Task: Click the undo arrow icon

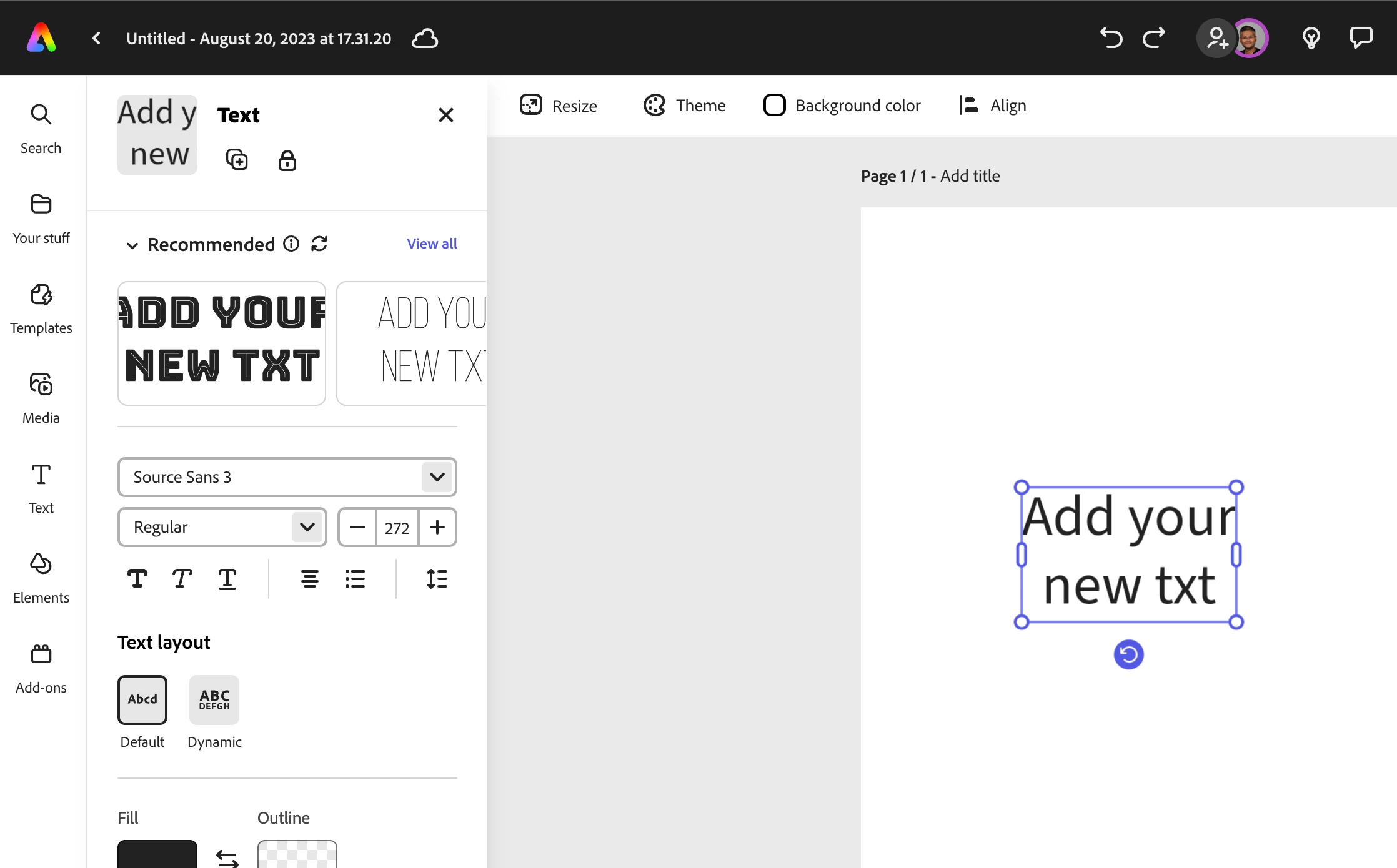Action: (x=1111, y=38)
